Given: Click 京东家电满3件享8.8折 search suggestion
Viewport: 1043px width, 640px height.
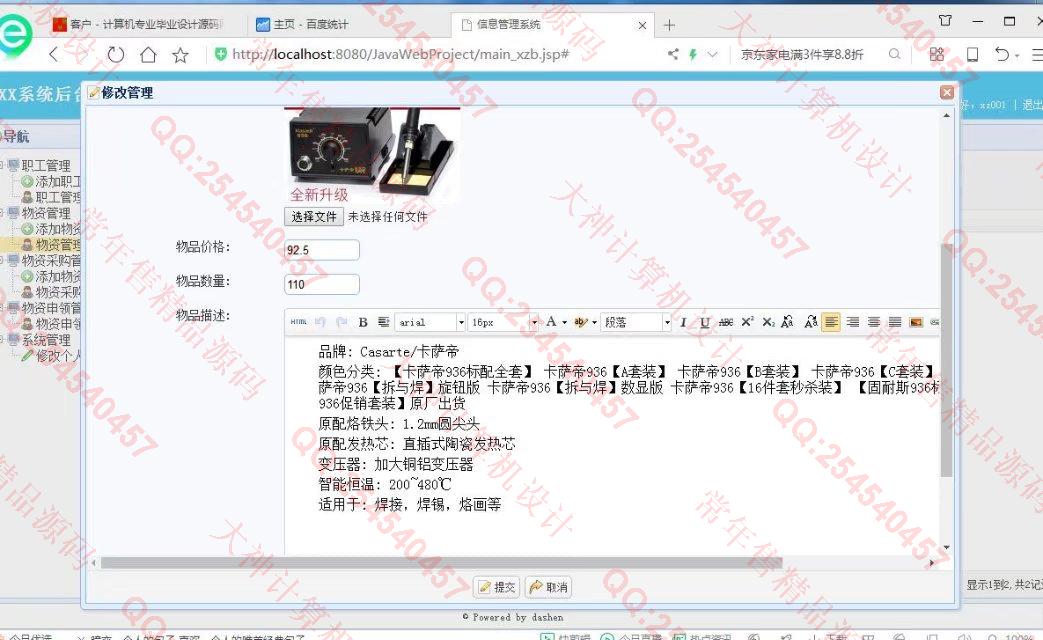Looking at the screenshot, I should coord(802,55).
